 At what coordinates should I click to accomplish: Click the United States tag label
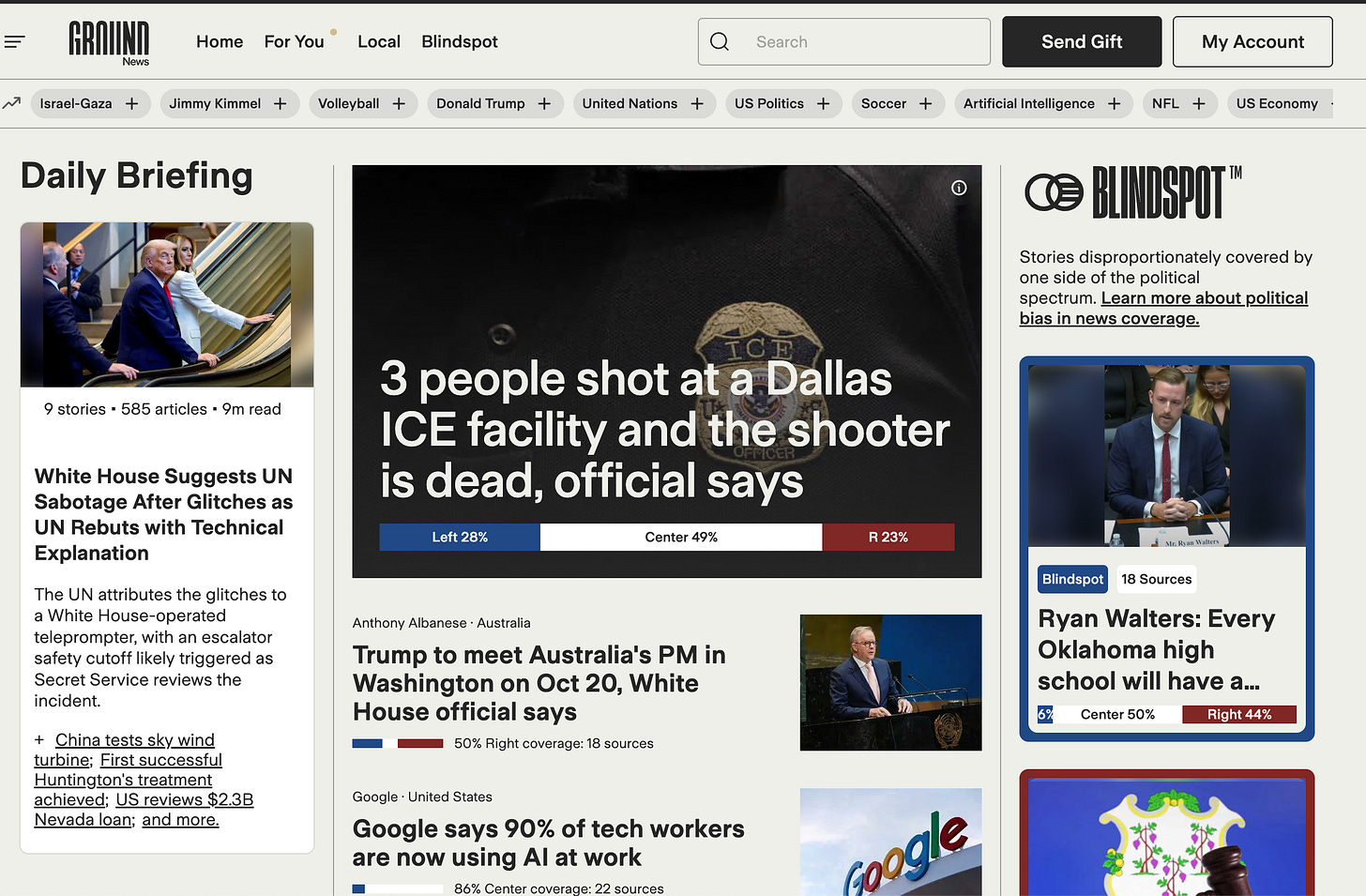pyautogui.click(x=450, y=797)
